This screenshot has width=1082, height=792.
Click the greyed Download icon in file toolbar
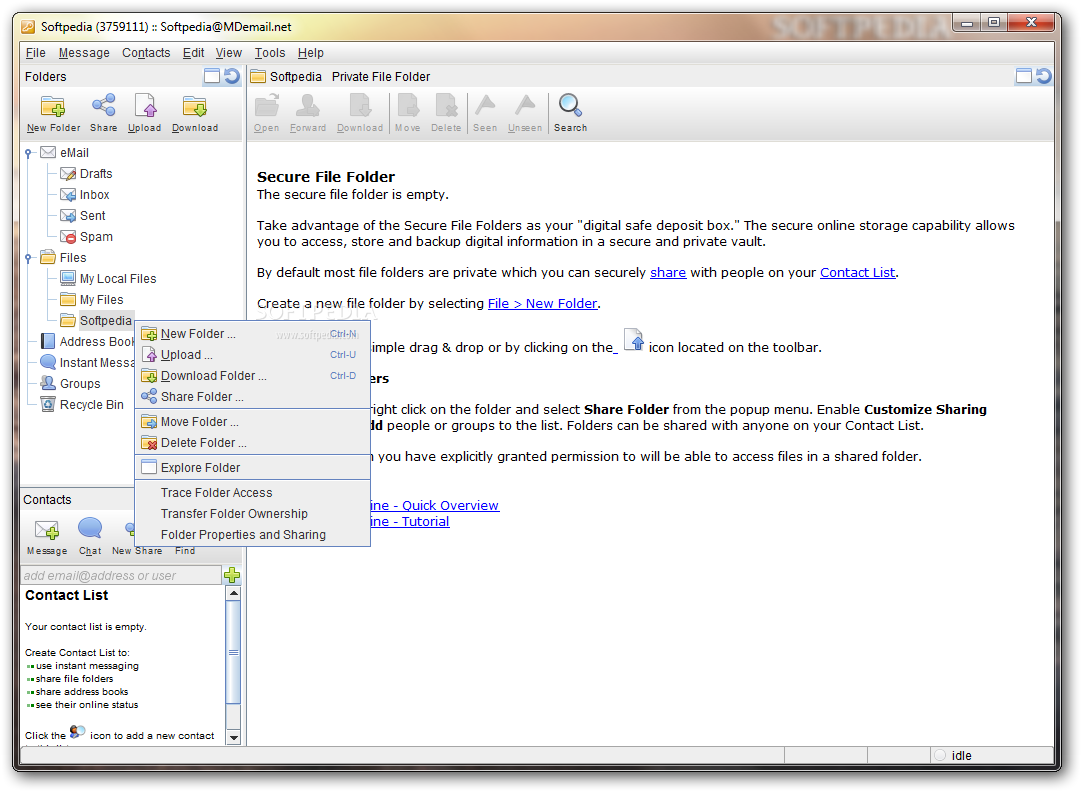pos(360,106)
